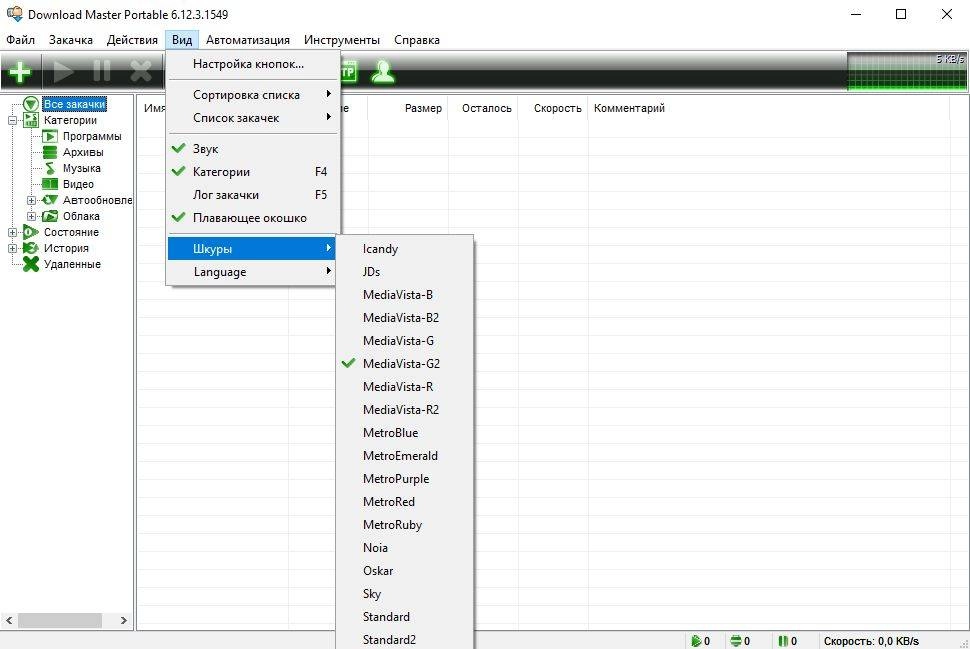Select the checked MediaVista-G2 skin
Image resolution: width=970 pixels, height=649 pixels.
pyautogui.click(x=405, y=363)
